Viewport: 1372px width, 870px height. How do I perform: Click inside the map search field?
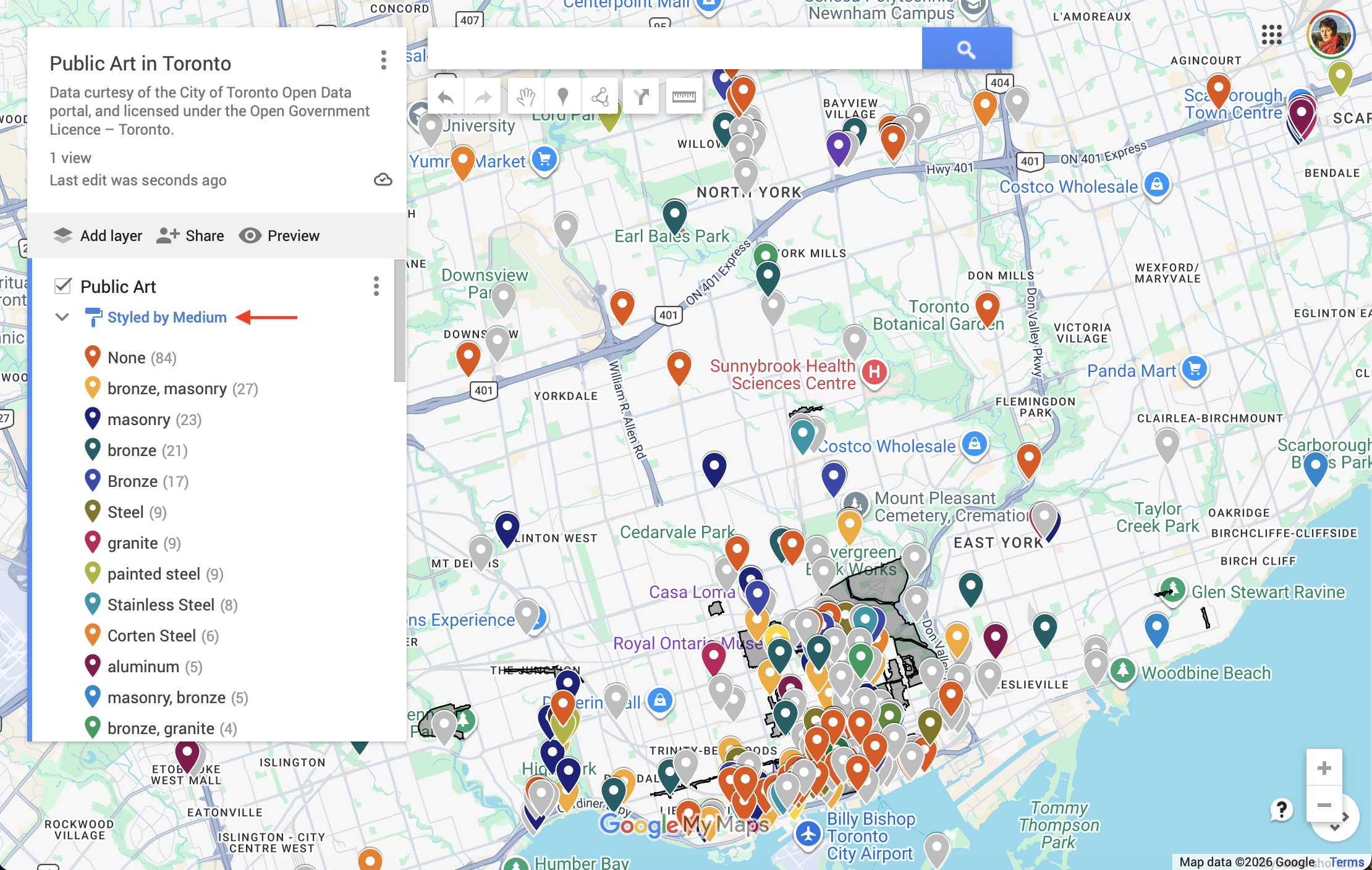click(674, 49)
